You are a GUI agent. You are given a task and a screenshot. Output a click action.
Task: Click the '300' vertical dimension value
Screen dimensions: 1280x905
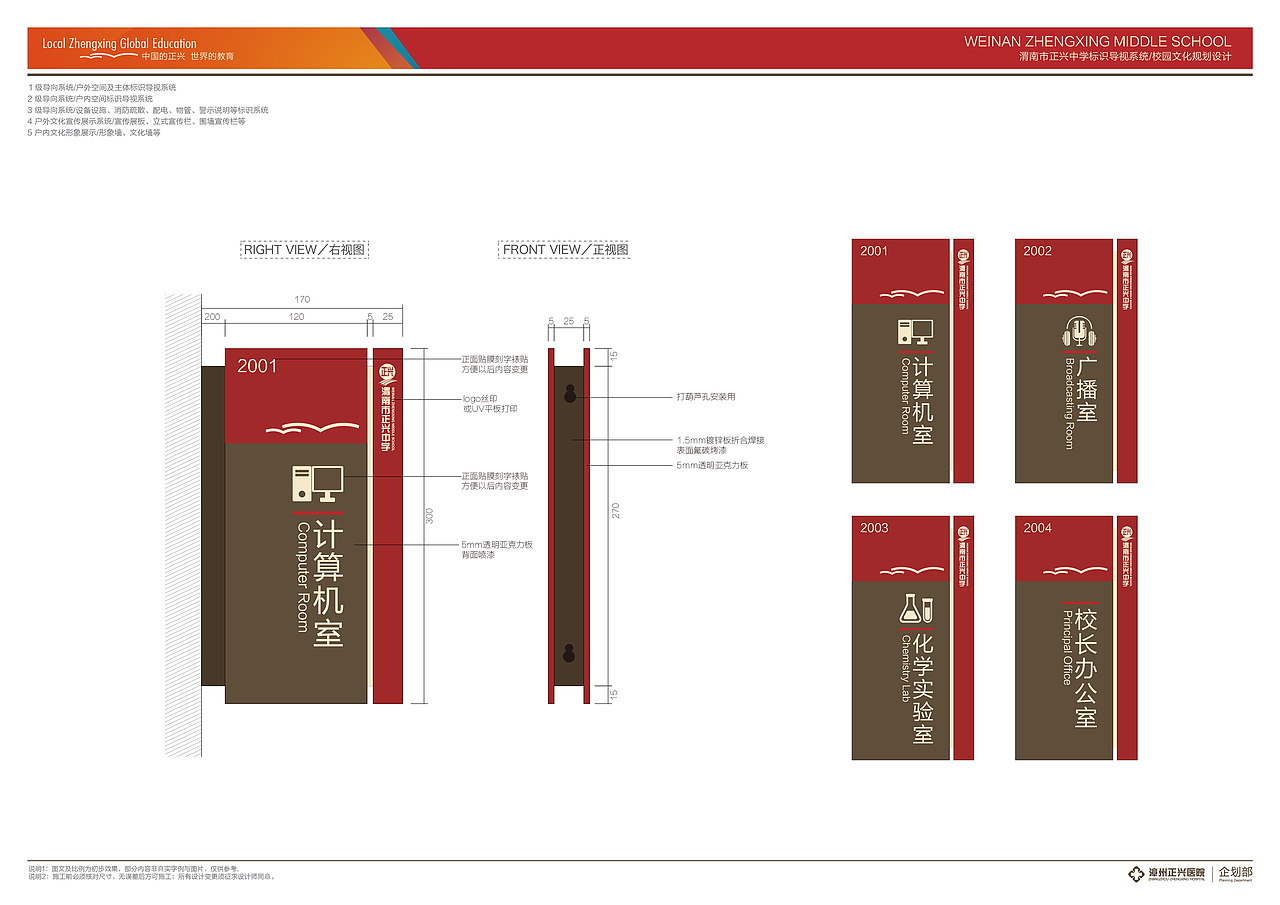tap(430, 516)
